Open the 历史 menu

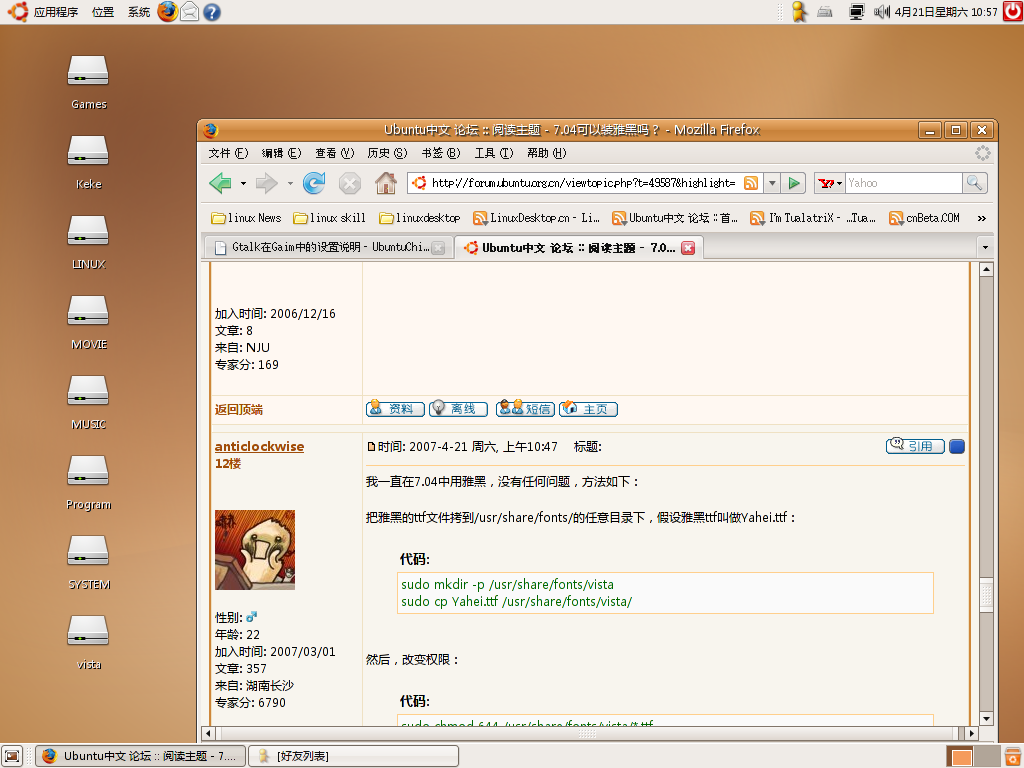point(387,153)
